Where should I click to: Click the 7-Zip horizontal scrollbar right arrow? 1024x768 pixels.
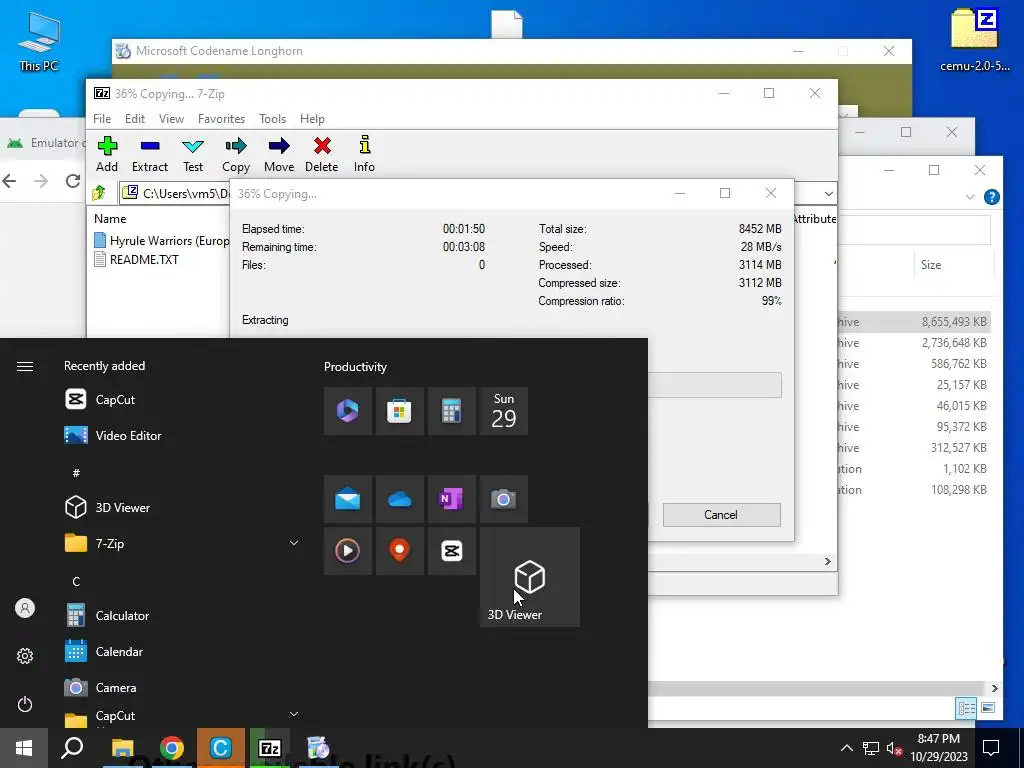[827, 562]
